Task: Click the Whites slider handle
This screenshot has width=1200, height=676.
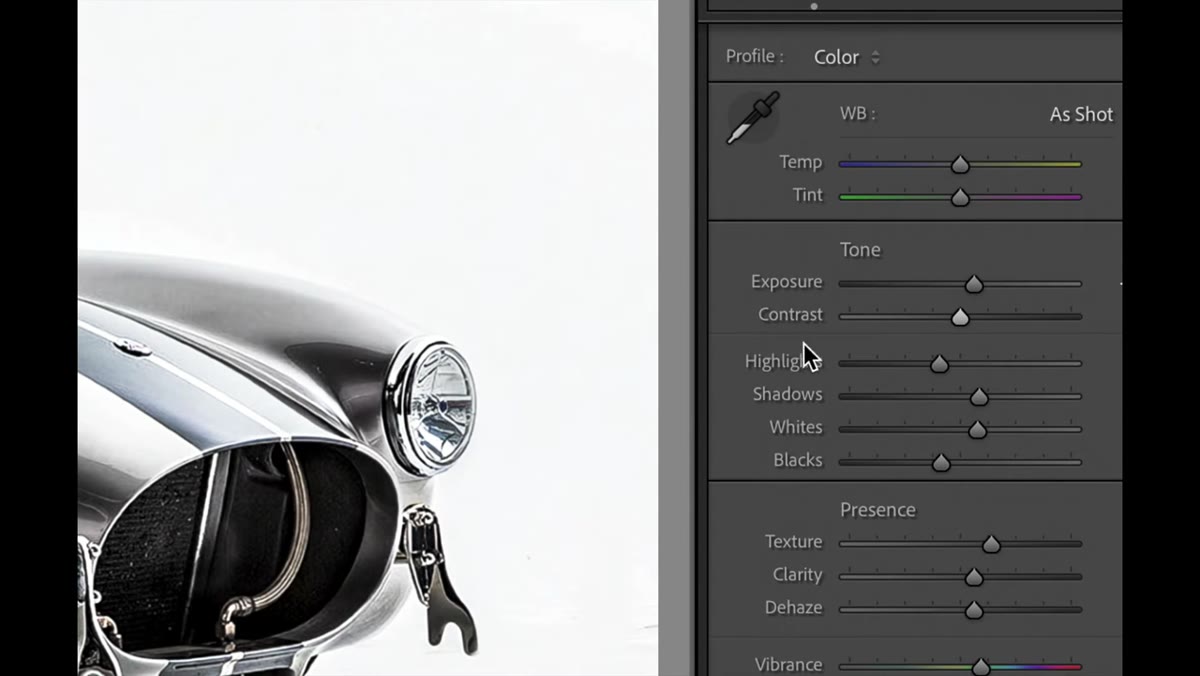Action: tap(977, 430)
